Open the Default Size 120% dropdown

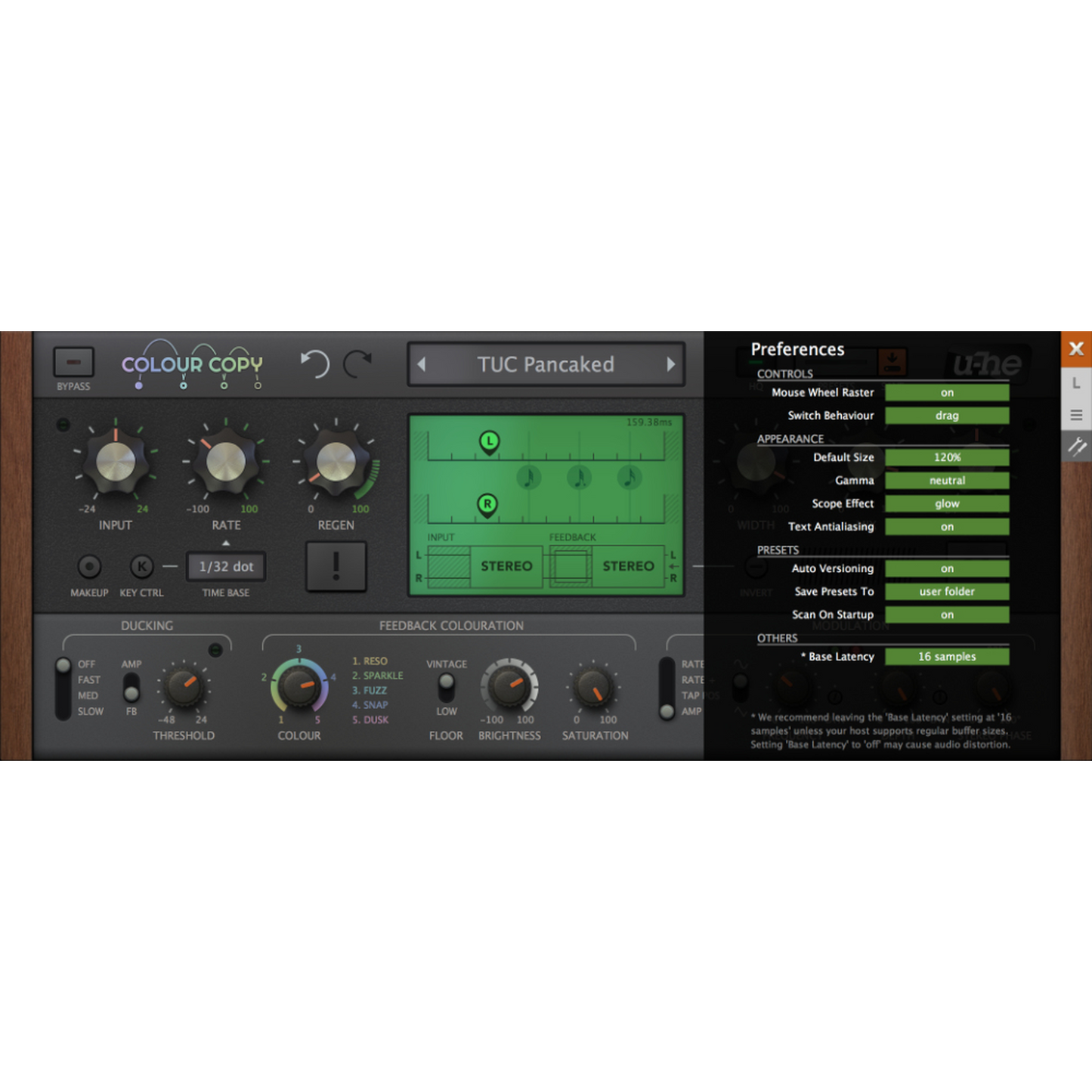pyautogui.click(x=946, y=457)
